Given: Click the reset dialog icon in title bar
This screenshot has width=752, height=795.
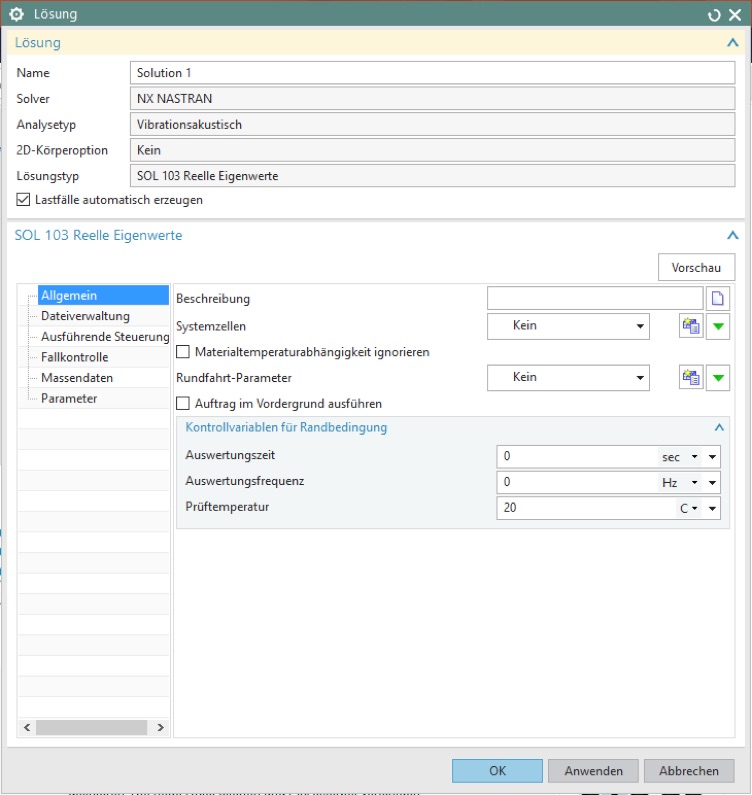Looking at the screenshot, I should 713,15.
